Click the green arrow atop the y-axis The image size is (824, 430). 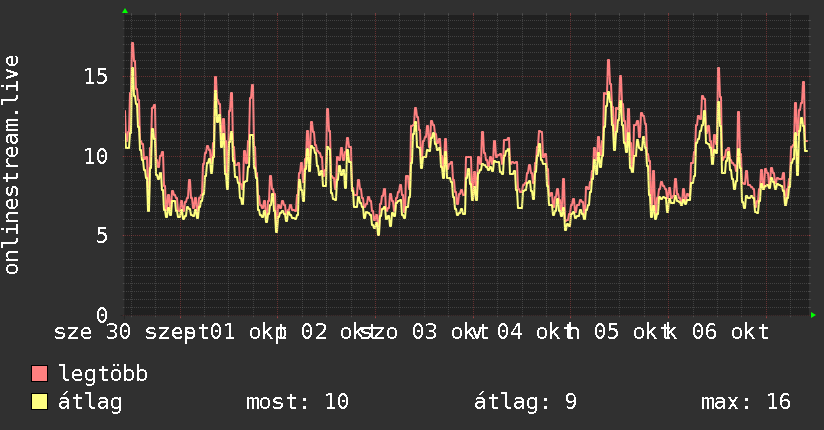point(125,11)
